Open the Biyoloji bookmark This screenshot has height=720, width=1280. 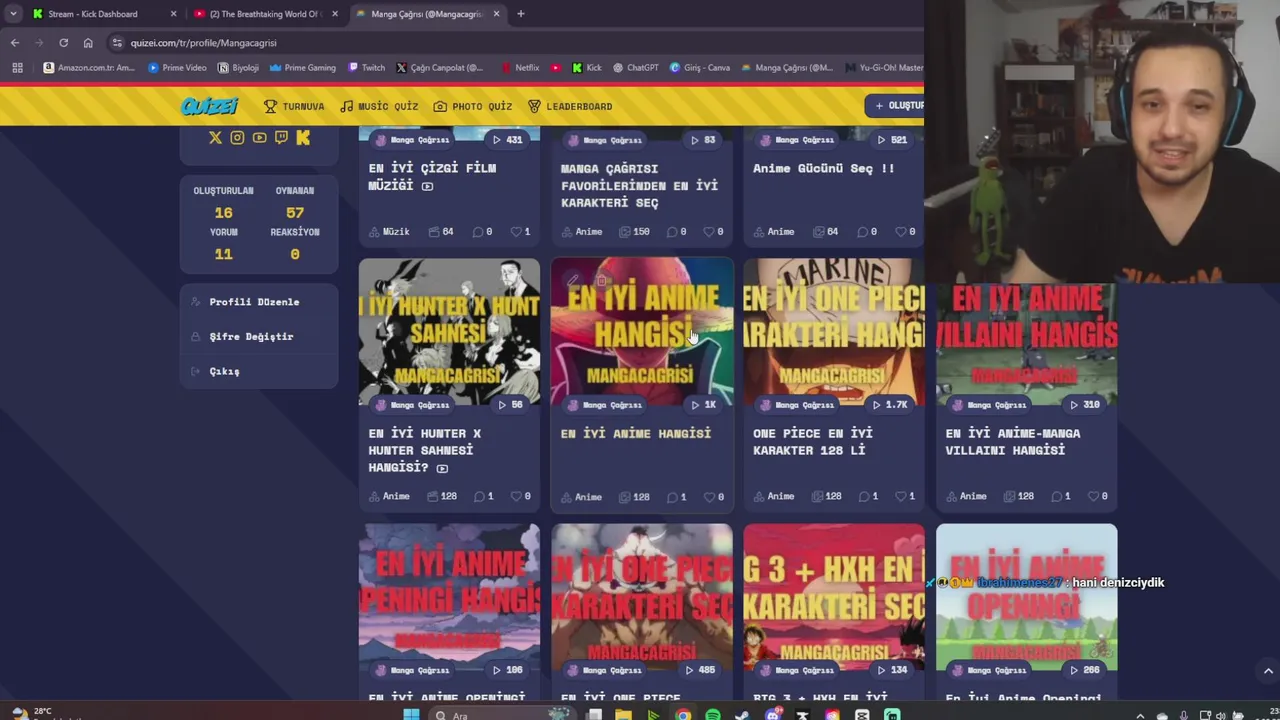pyautogui.click(x=238, y=68)
